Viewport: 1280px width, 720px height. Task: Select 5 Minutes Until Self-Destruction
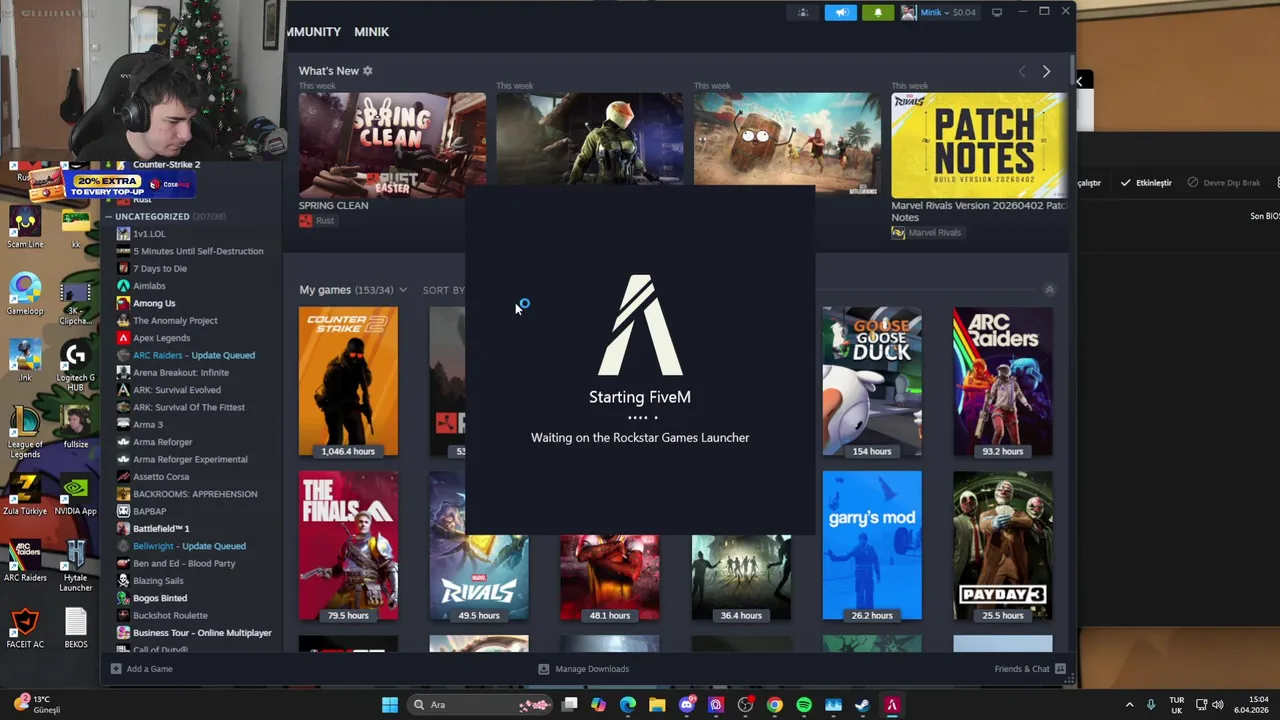point(198,251)
